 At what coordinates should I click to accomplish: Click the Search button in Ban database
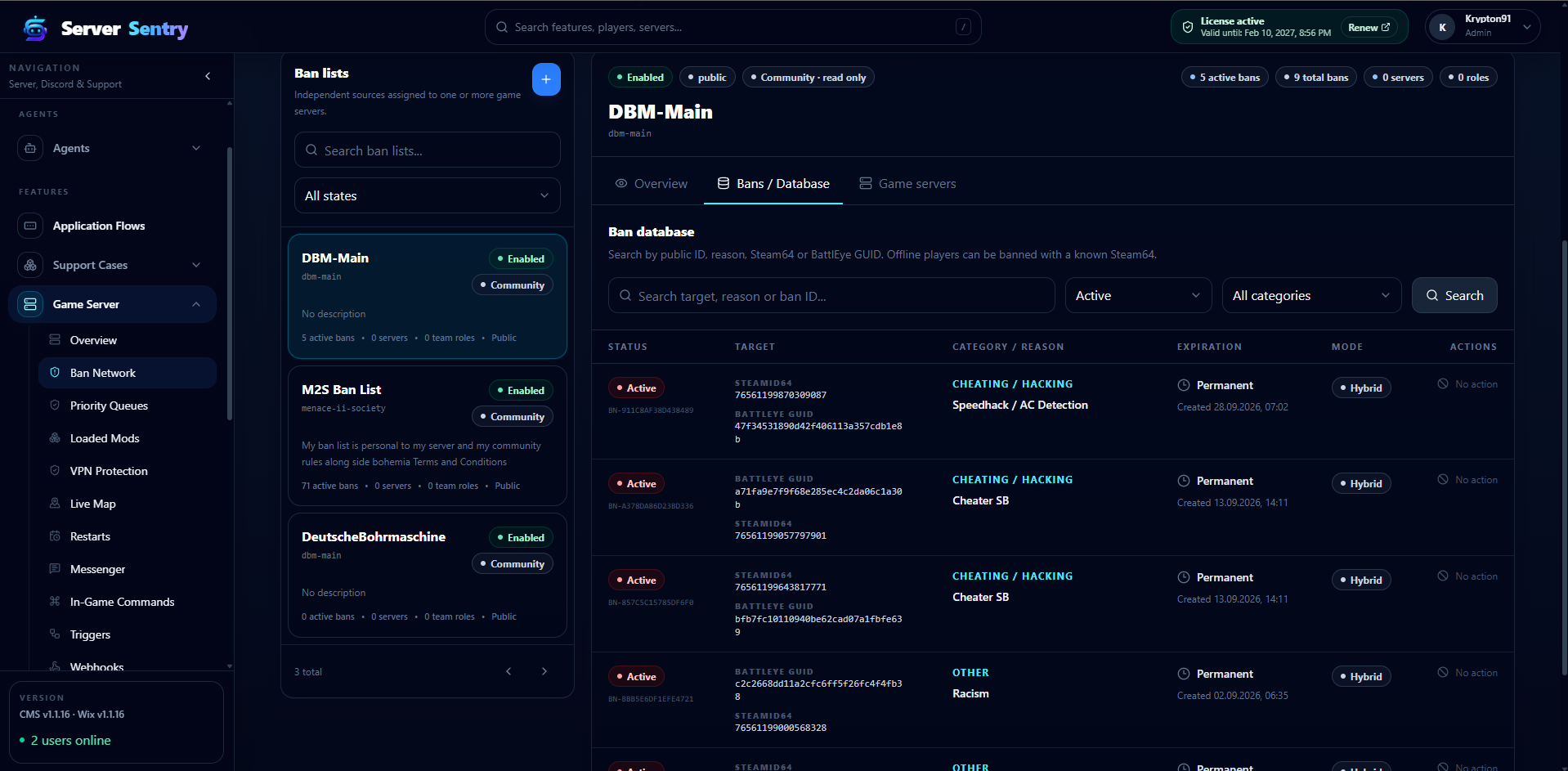click(1454, 295)
